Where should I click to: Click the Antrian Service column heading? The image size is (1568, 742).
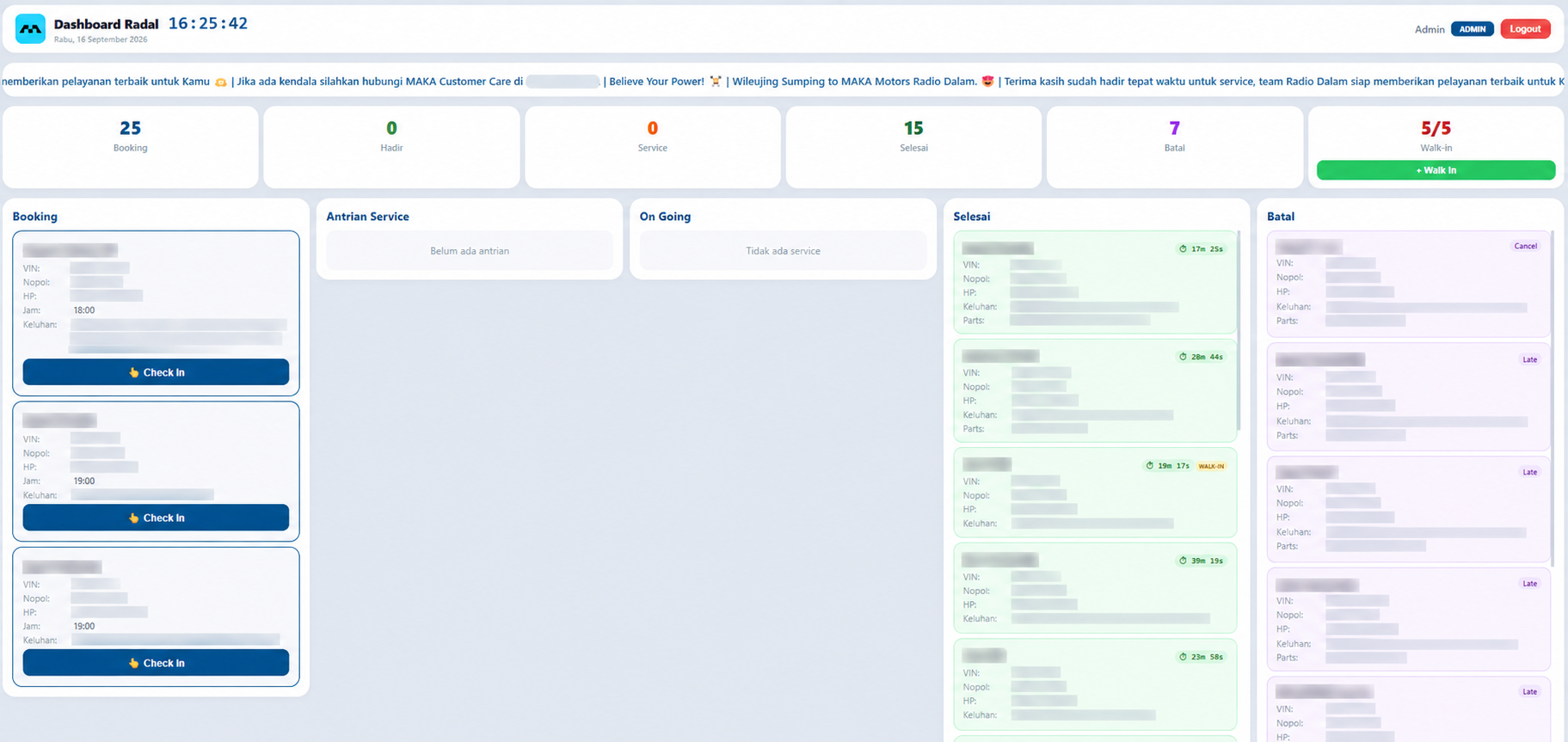pos(367,217)
